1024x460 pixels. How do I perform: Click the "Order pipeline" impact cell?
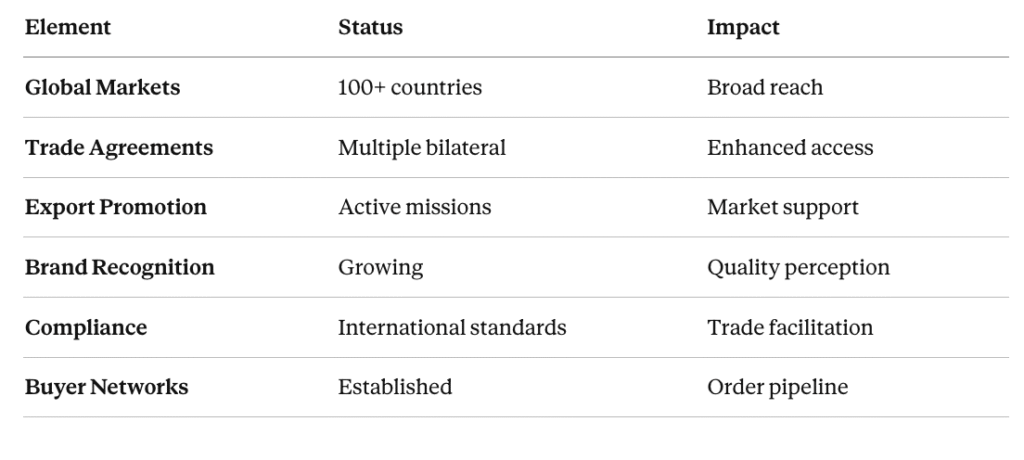pyautogui.click(x=777, y=387)
